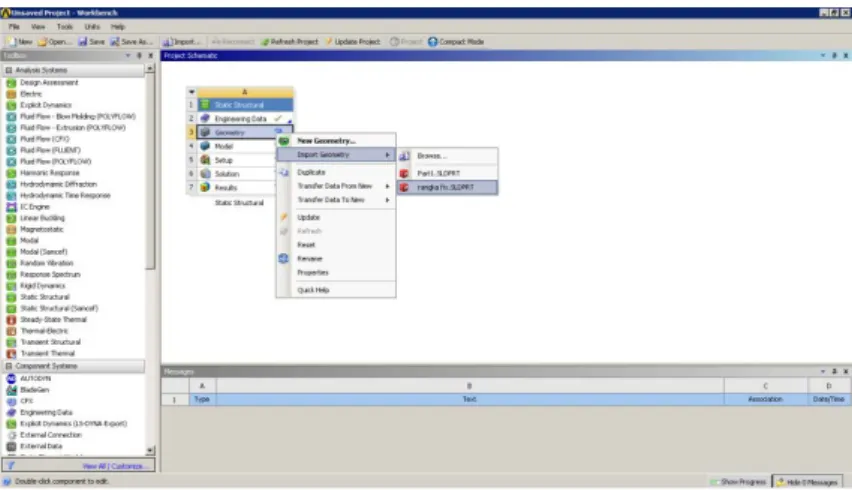This screenshot has height=490, width=852.
Task: Click the Linear Buckling icon
Action: coord(11,218)
